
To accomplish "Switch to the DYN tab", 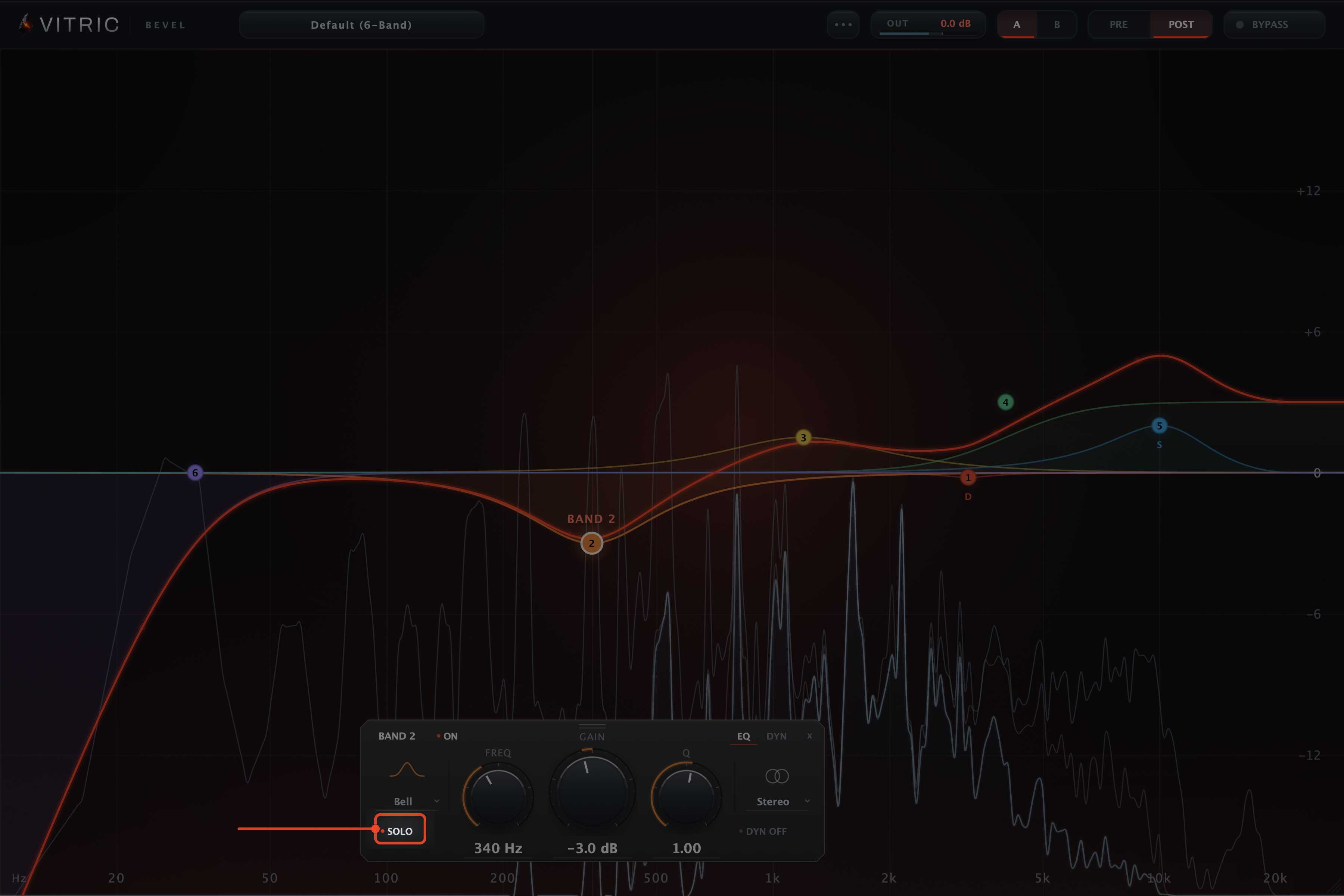I will [776, 736].
